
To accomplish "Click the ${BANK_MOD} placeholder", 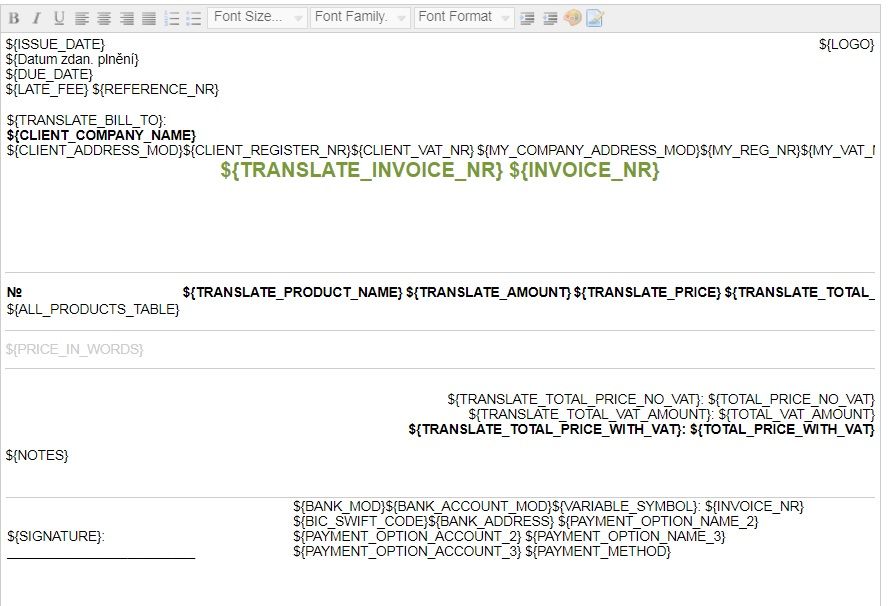I will pos(339,506).
